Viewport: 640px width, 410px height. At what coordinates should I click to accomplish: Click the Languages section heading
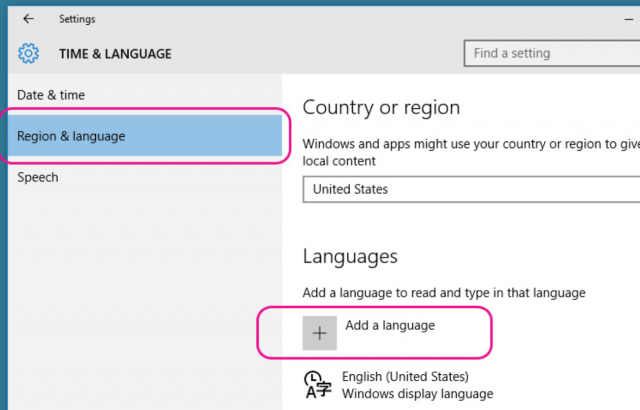click(x=350, y=256)
